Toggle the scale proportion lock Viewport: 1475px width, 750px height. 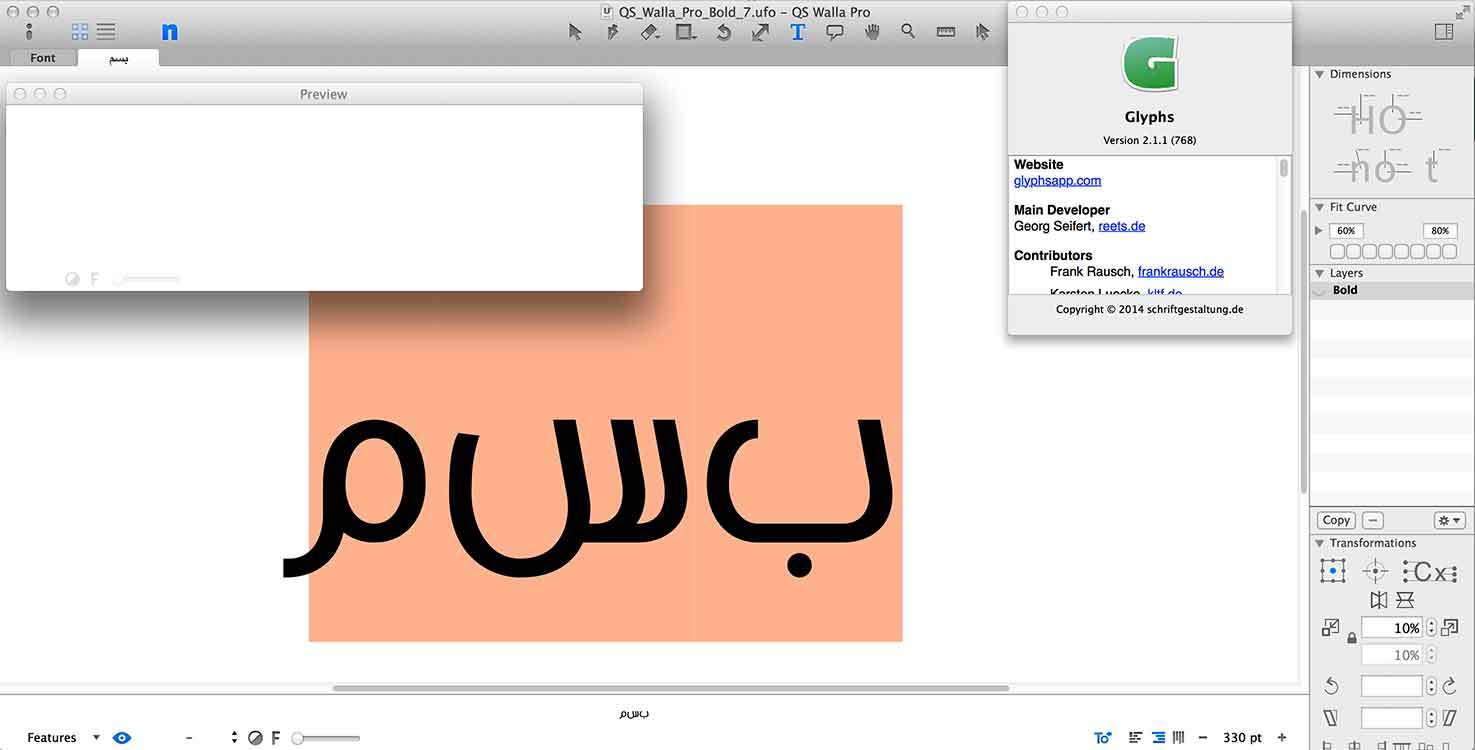(x=1352, y=637)
